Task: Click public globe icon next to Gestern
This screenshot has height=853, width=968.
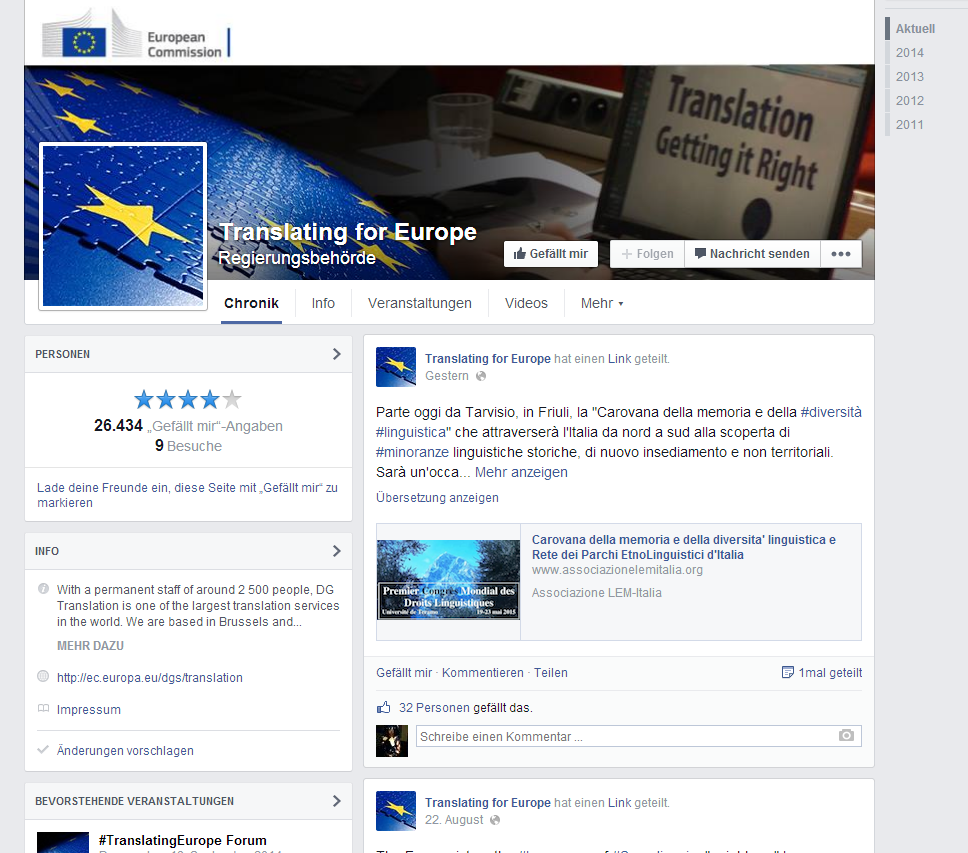Action: click(481, 376)
